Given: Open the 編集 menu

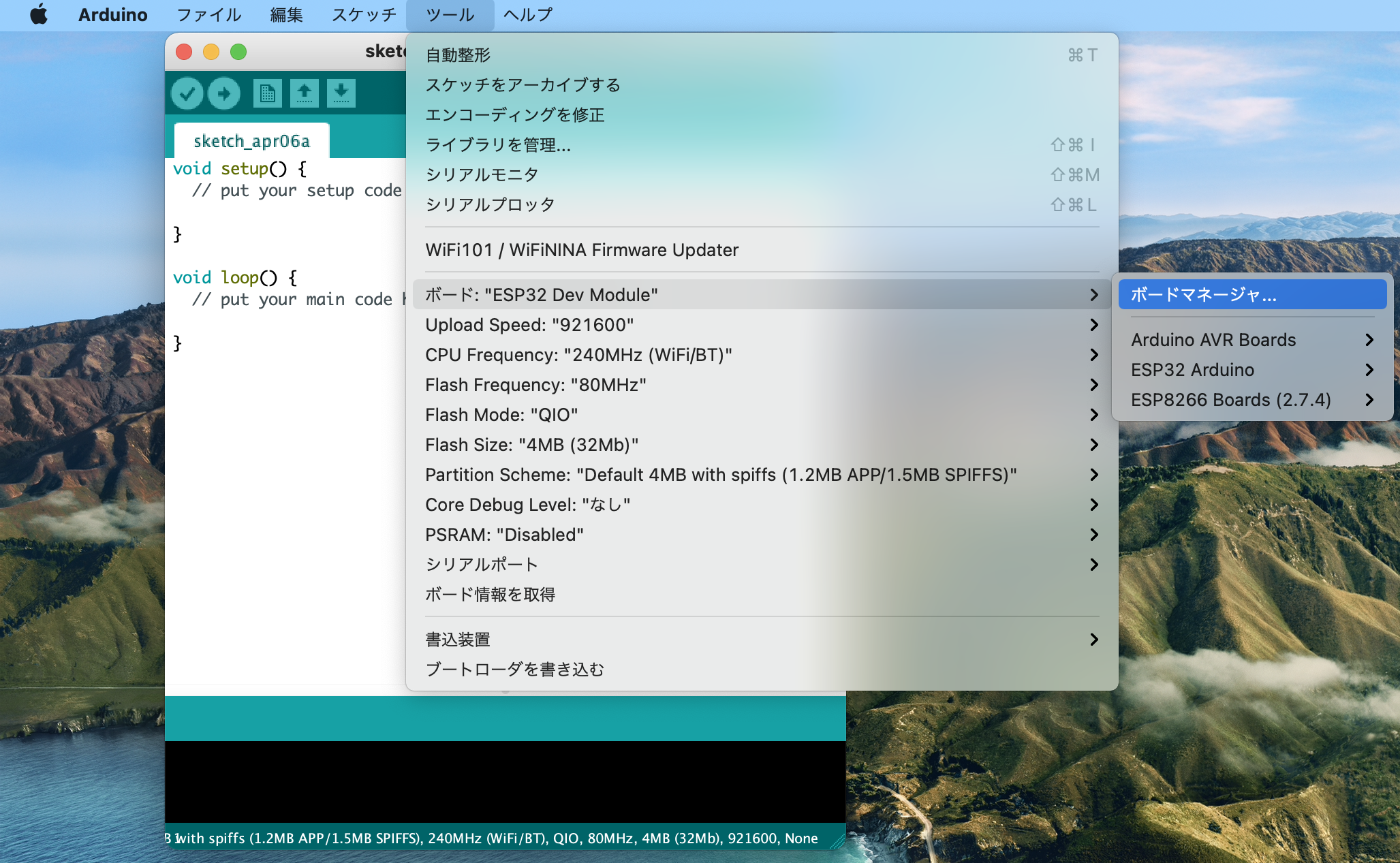Looking at the screenshot, I should (286, 14).
